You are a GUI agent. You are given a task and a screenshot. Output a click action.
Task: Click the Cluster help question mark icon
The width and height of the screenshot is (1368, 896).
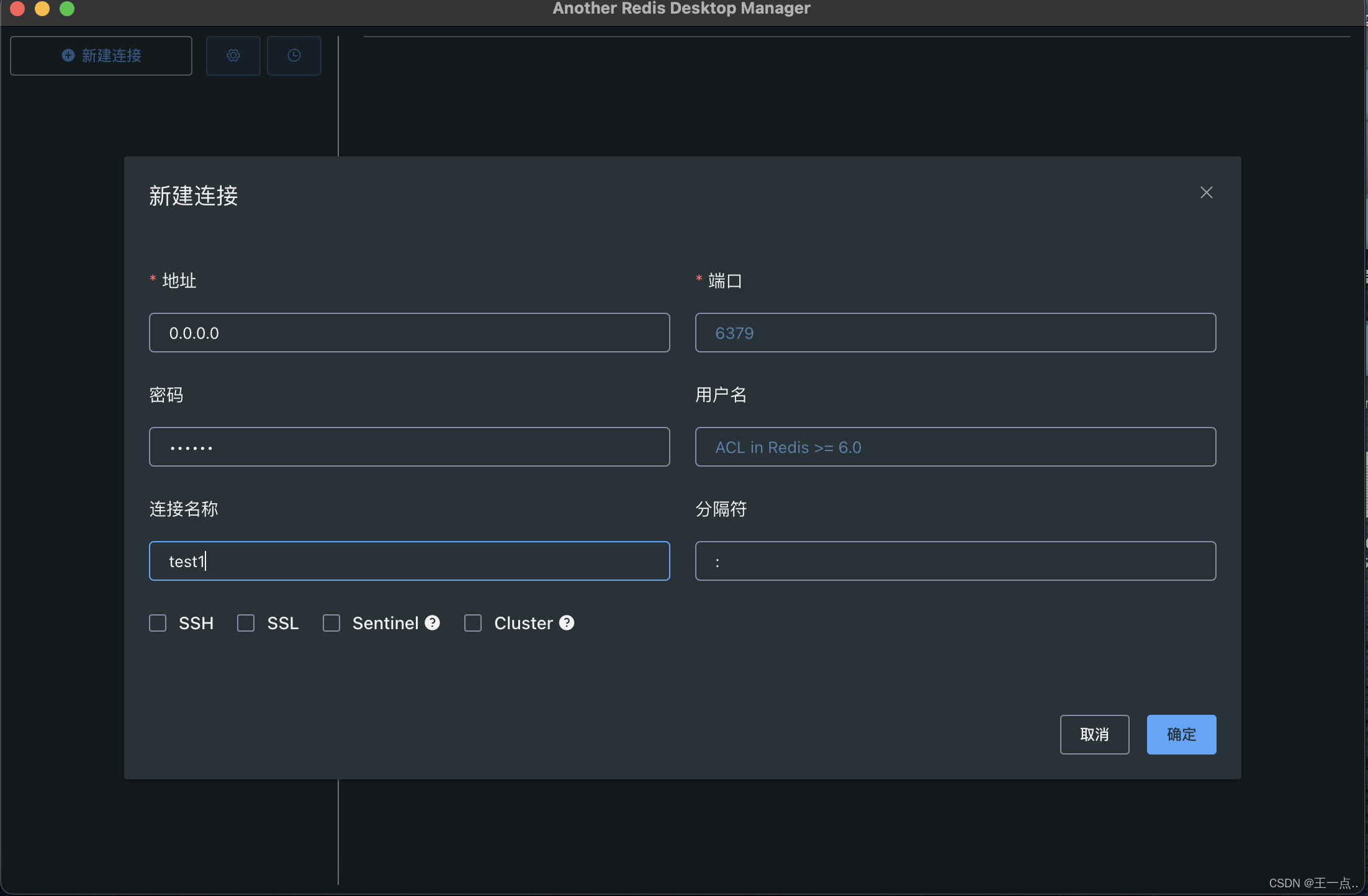tap(567, 622)
